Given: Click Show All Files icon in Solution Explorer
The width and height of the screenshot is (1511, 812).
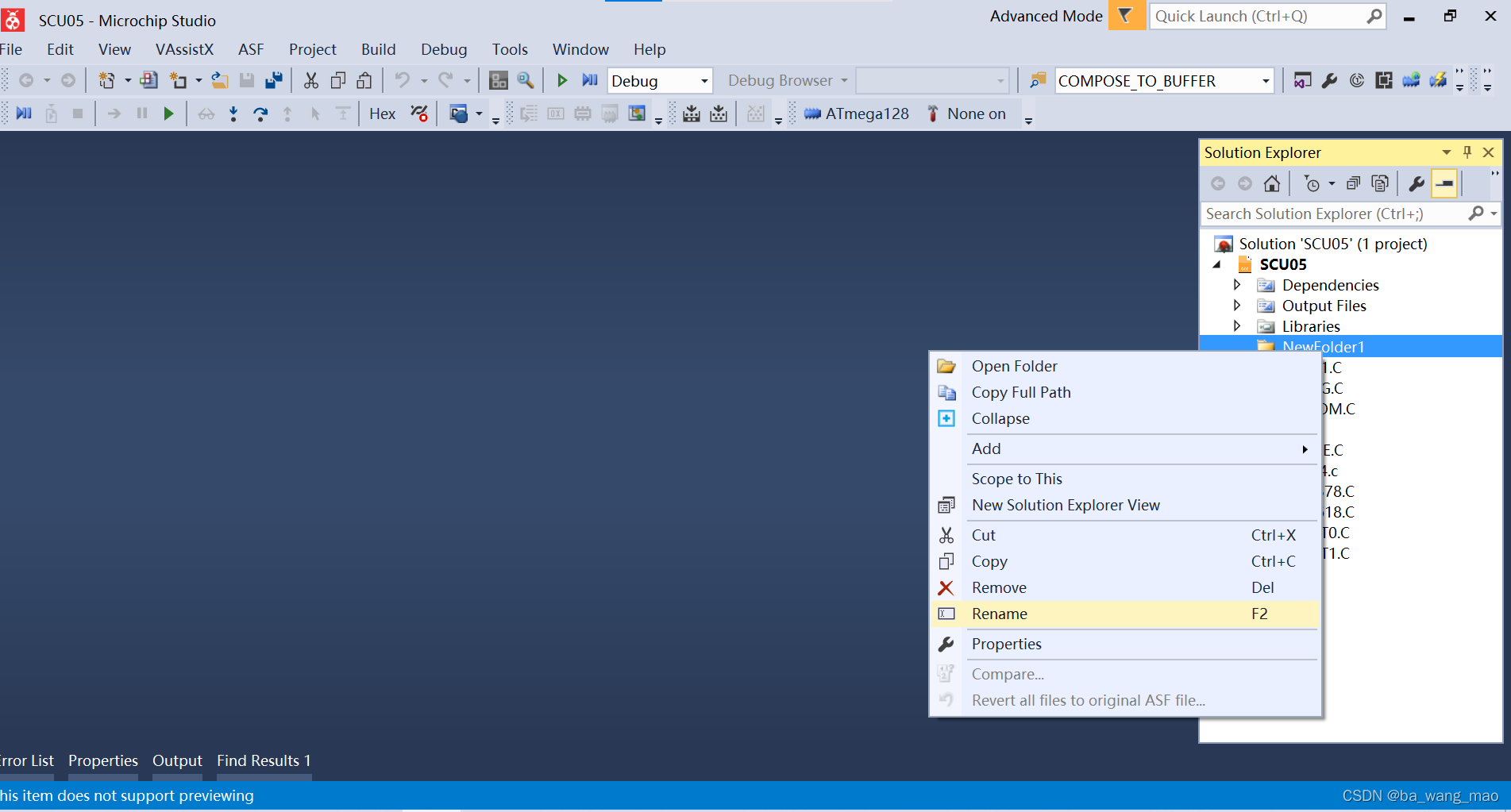Looking at the screenshot, I should coord(1381,184).
